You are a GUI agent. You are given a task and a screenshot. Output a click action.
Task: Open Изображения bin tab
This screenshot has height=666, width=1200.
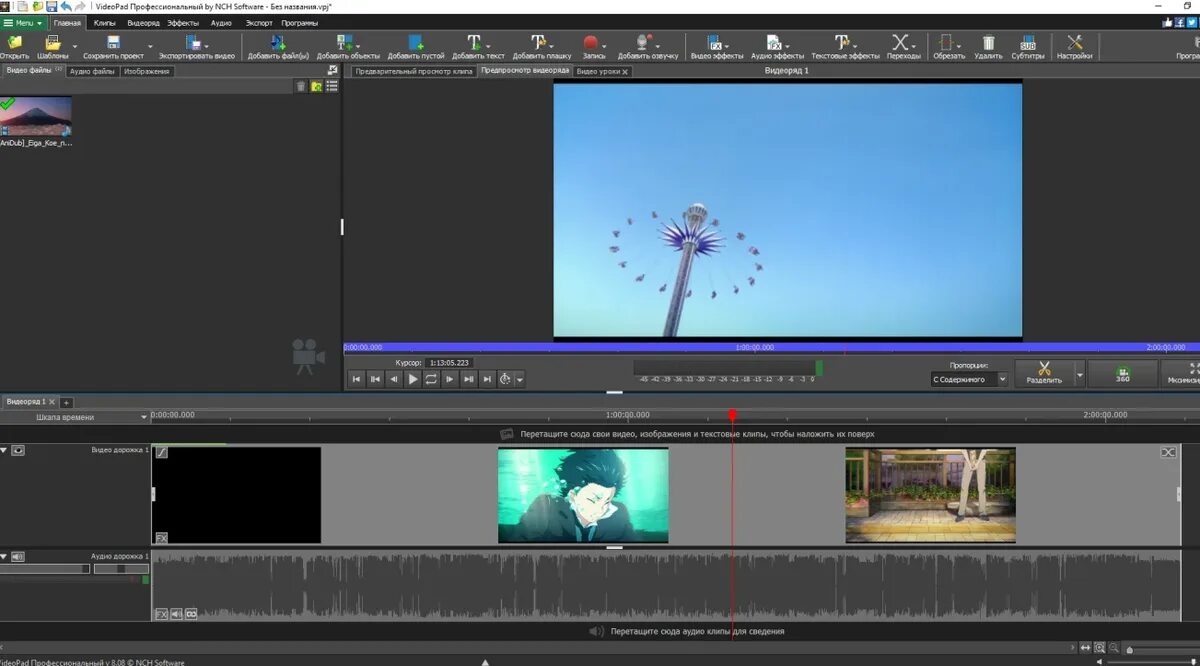click(x=147, y=71)
